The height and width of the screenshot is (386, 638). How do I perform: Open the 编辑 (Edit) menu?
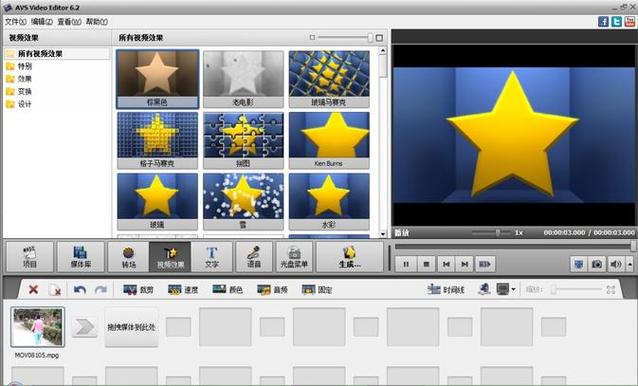(42, 22)
